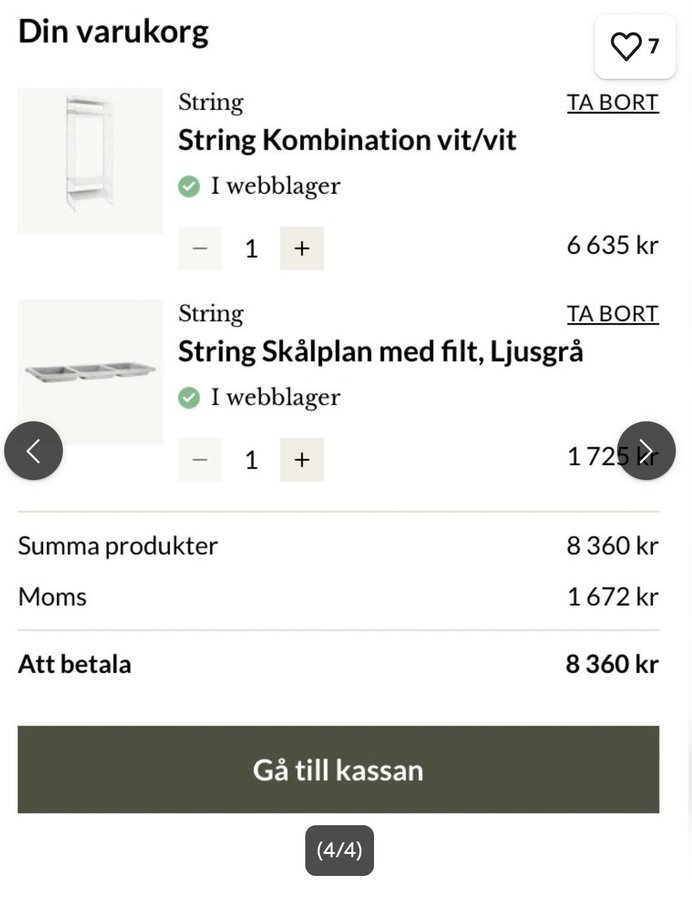Click green stock checkmark for String Skålplan
This screenshot has width=692, height=900.
pos(189,397)
